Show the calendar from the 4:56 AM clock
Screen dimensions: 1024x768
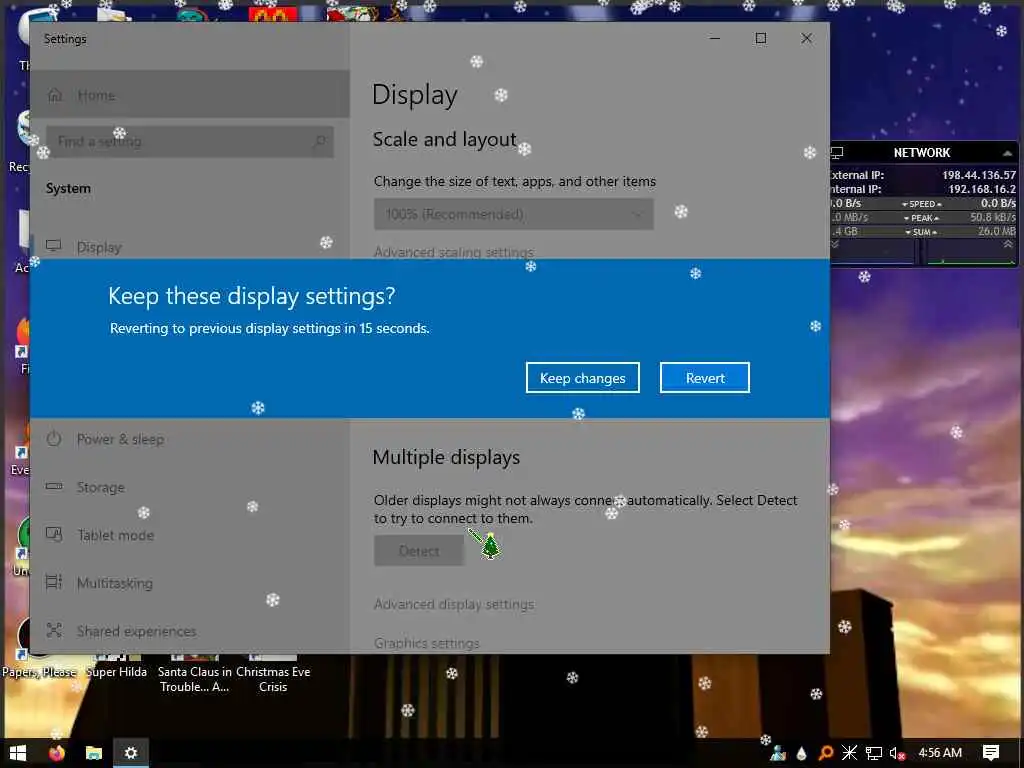pyautogui.click(x=940, y=753)
